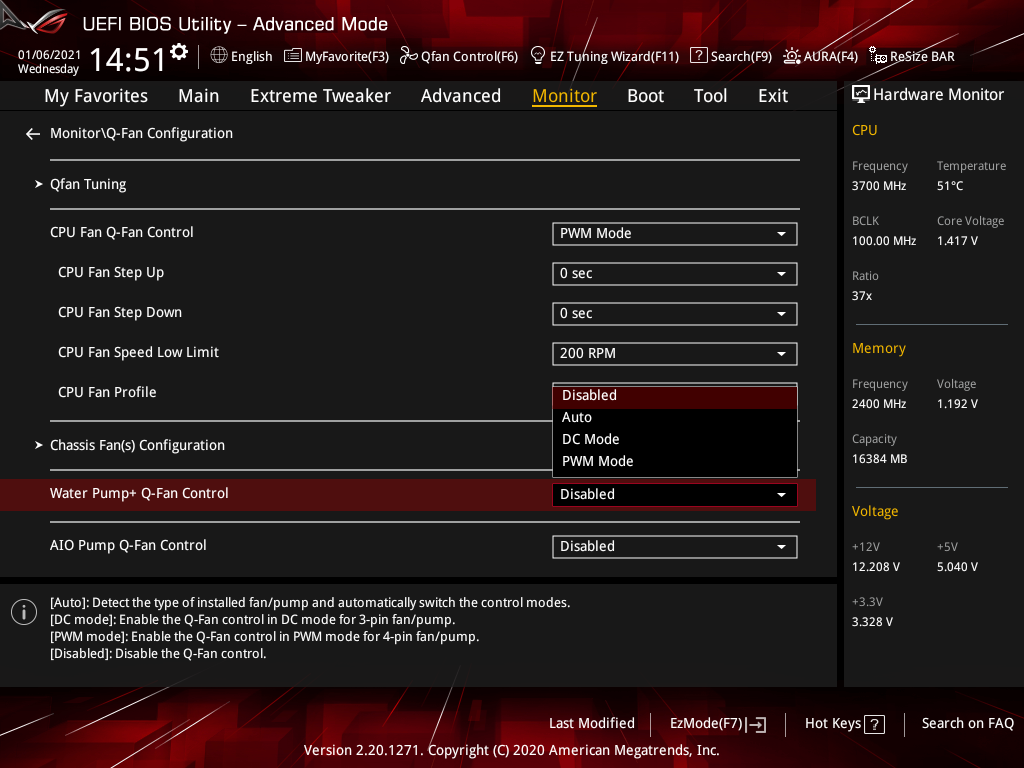This screenshot has width=1024, height=768.
Task: Go to the Boot tab
Action: 645,96
